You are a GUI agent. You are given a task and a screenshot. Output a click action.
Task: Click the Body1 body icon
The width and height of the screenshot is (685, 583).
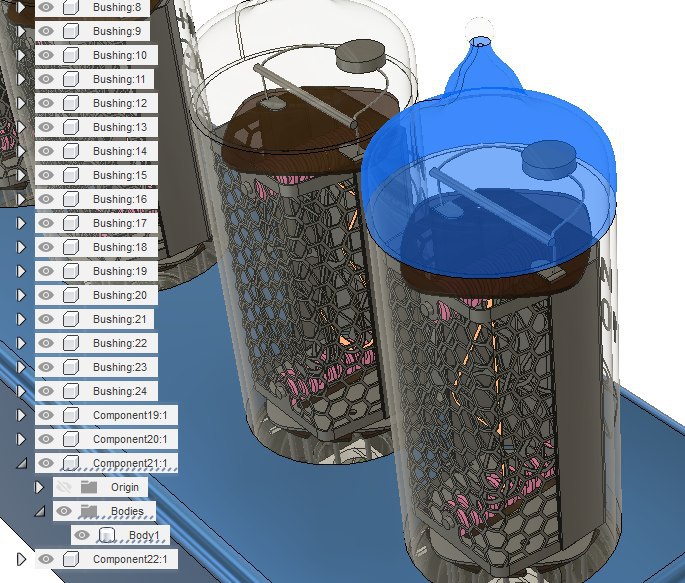pyautogui.click(x=107, y=535)
